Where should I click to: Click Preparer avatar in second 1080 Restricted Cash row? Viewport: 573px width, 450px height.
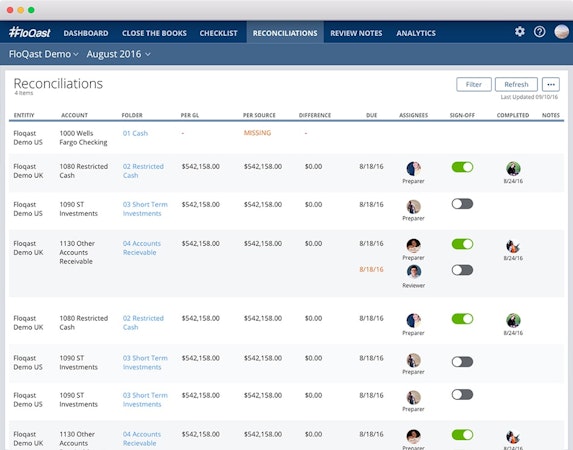coord(413,321)
